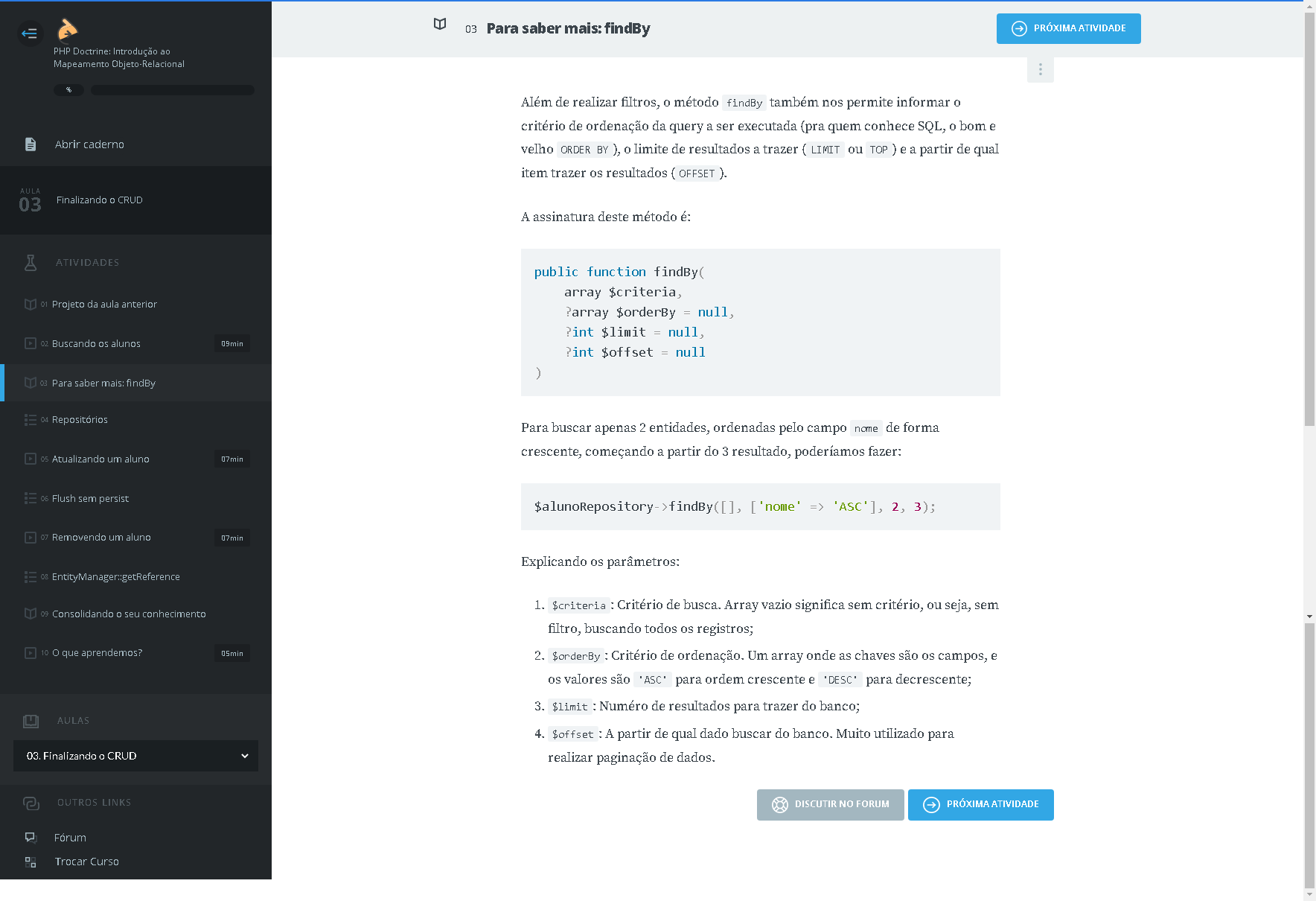This screenshot has width=1316, height=901.
Task: Click the book icon beside the lesson title
Action: [x=440, y=25]
